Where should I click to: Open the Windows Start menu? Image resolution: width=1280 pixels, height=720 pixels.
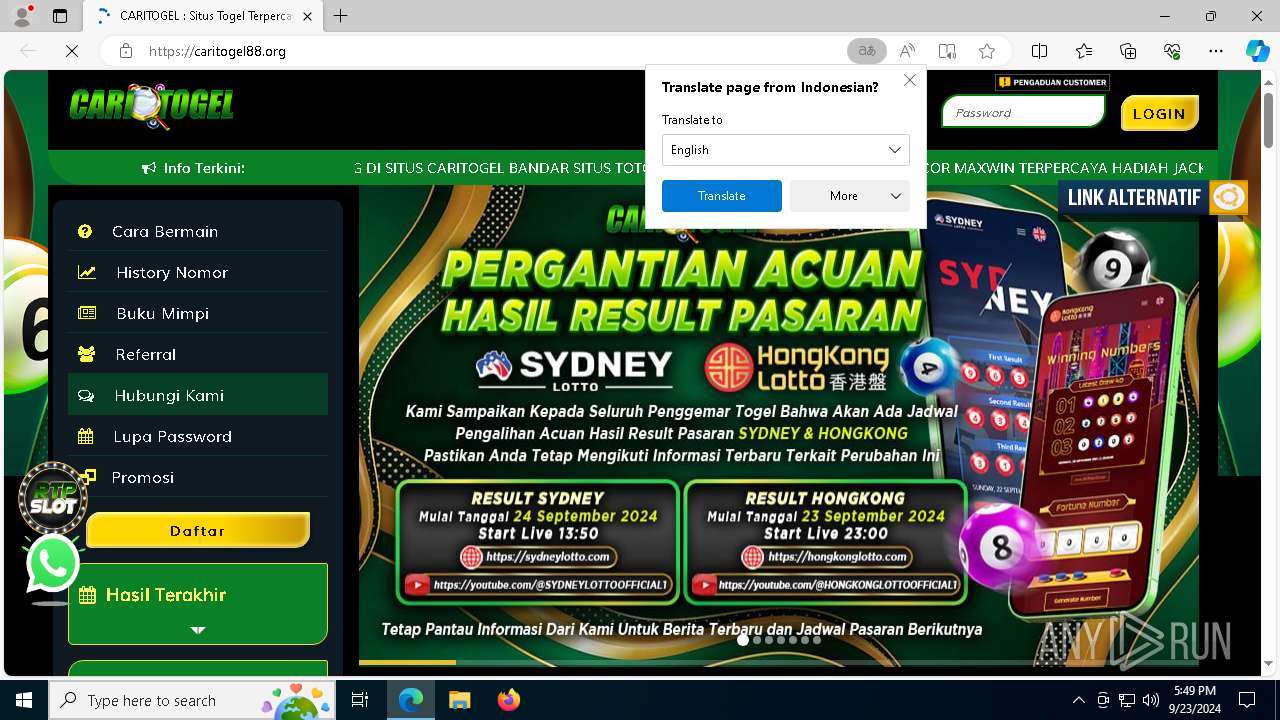(24, 700)
